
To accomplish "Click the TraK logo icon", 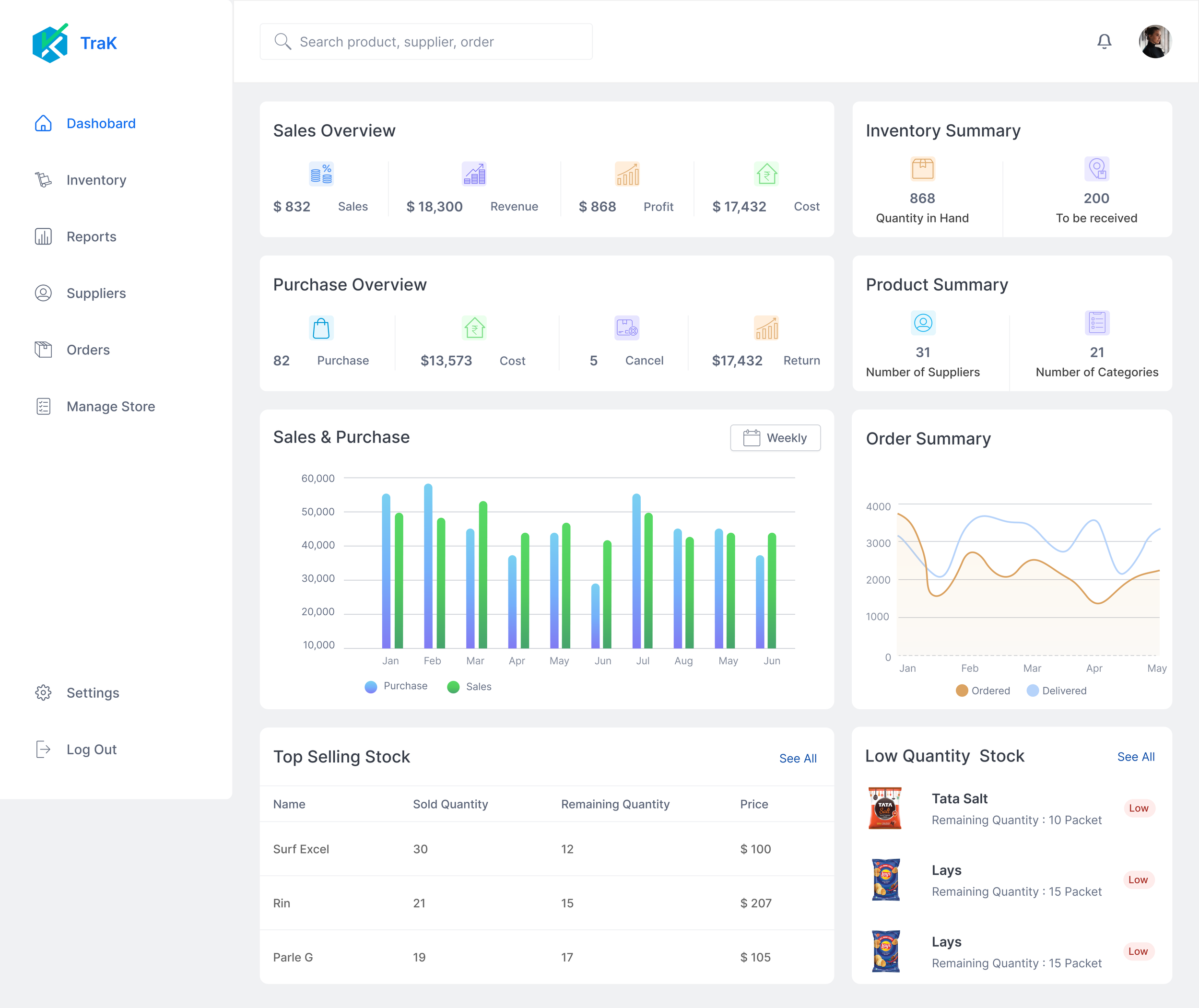I will click(x=50, y=43).
